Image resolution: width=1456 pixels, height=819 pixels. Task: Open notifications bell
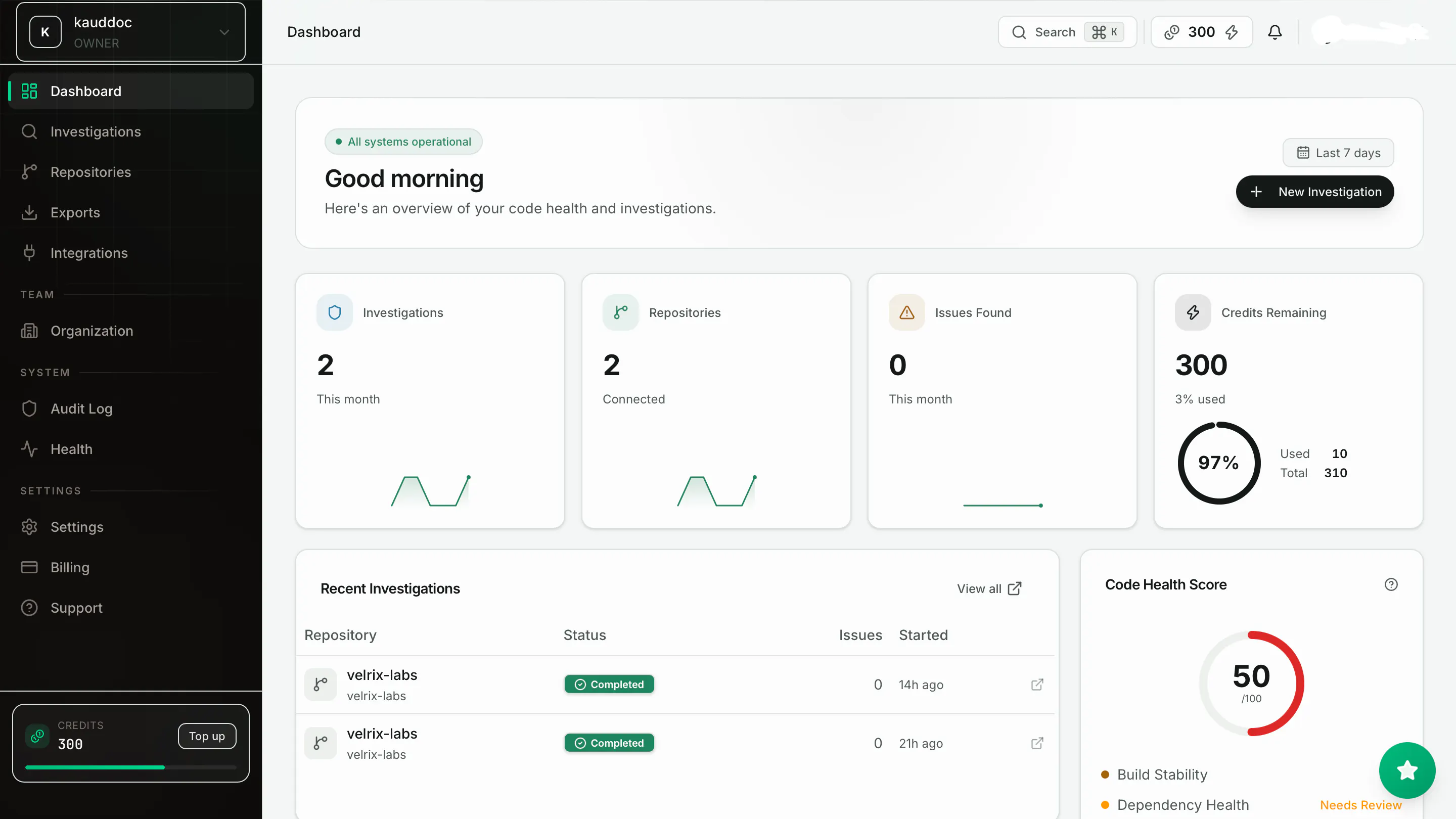[1275, 32]
